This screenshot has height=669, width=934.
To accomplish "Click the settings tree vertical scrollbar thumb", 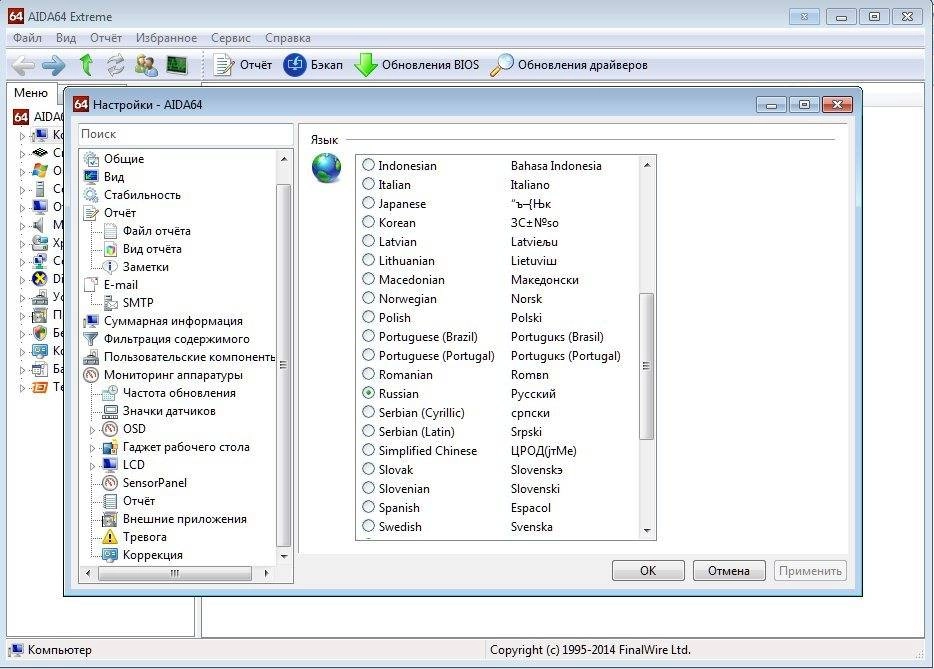I will tap(284, 365).
